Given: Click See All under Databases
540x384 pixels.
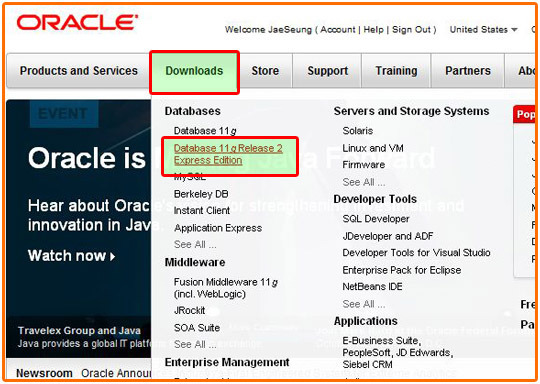Looking at the screenshot, I should pyautogui.click(x=195, y=245).
